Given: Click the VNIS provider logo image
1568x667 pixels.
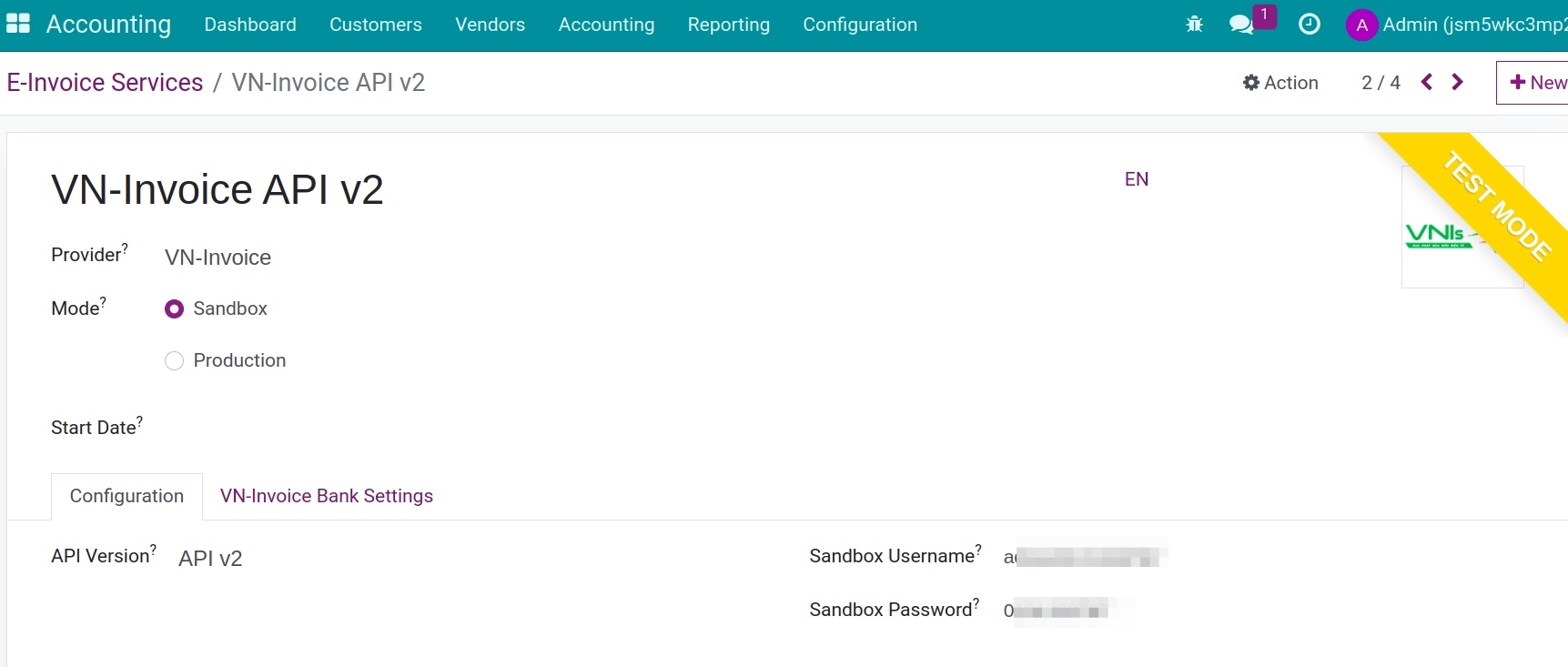Looking at the screenshot, I should click(x=1462, y=227).
